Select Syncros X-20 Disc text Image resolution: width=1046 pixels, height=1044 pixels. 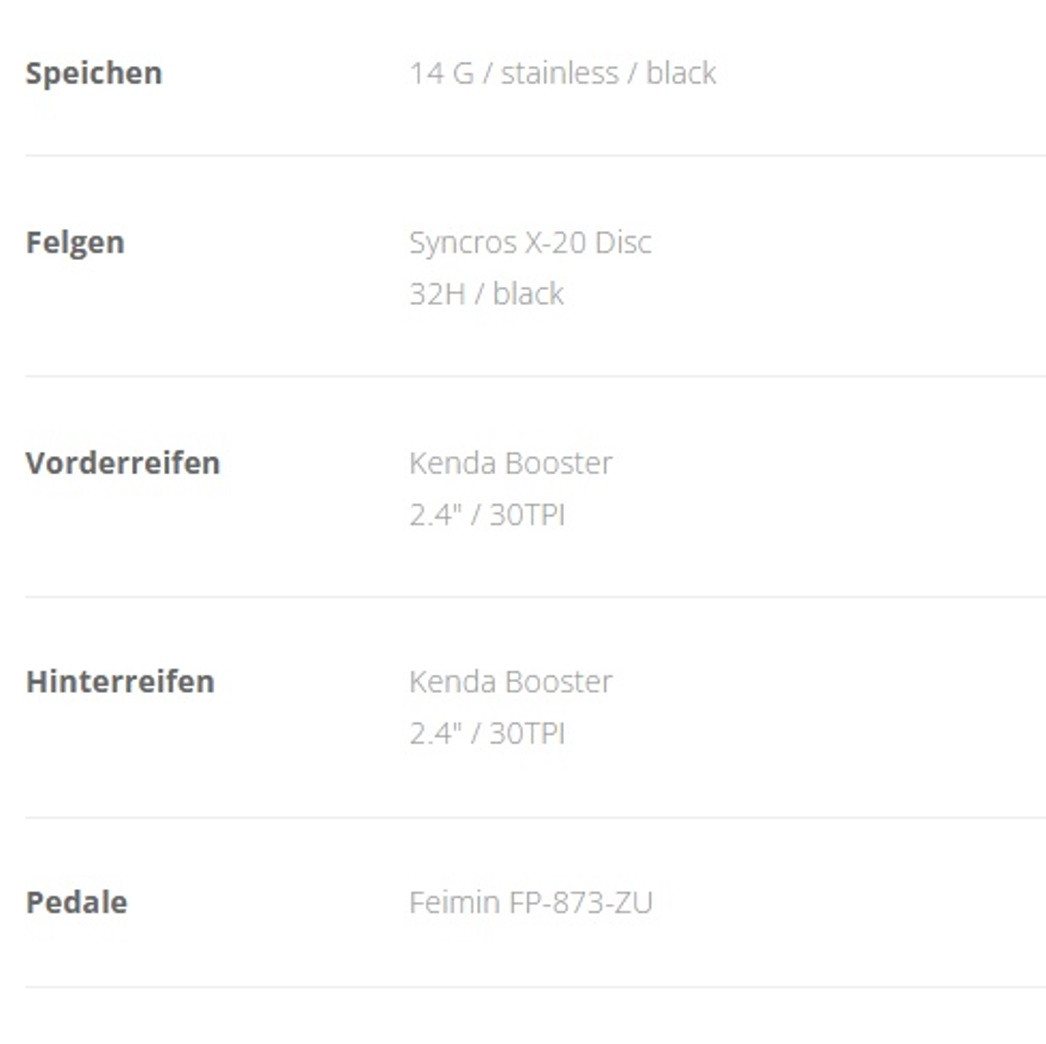[x=530, y=243]
